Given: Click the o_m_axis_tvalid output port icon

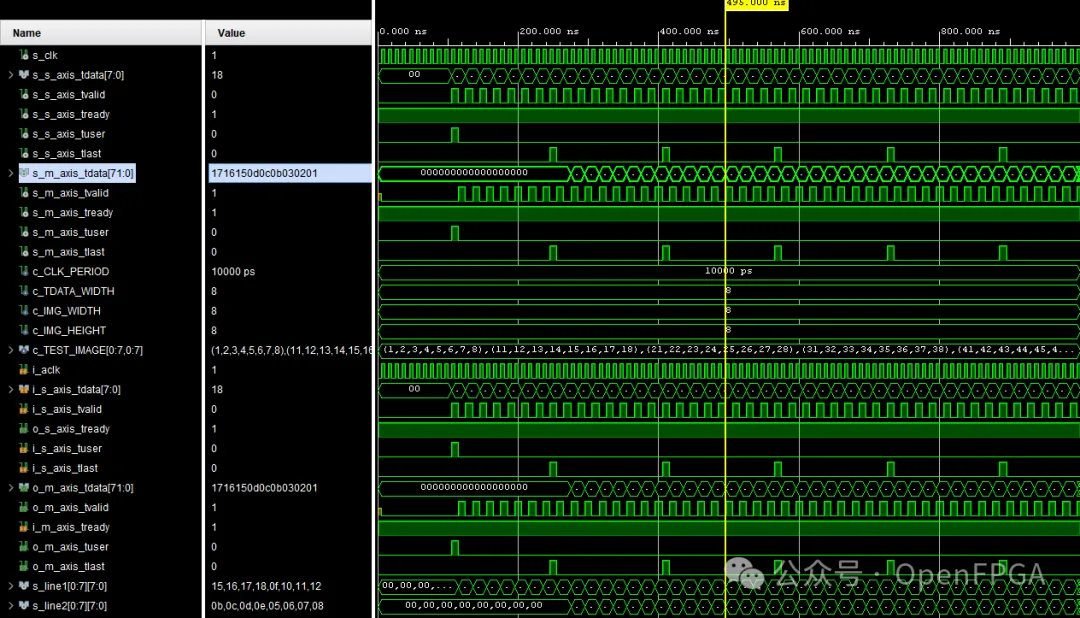Looking at the screenshot, I should (24, 507).
